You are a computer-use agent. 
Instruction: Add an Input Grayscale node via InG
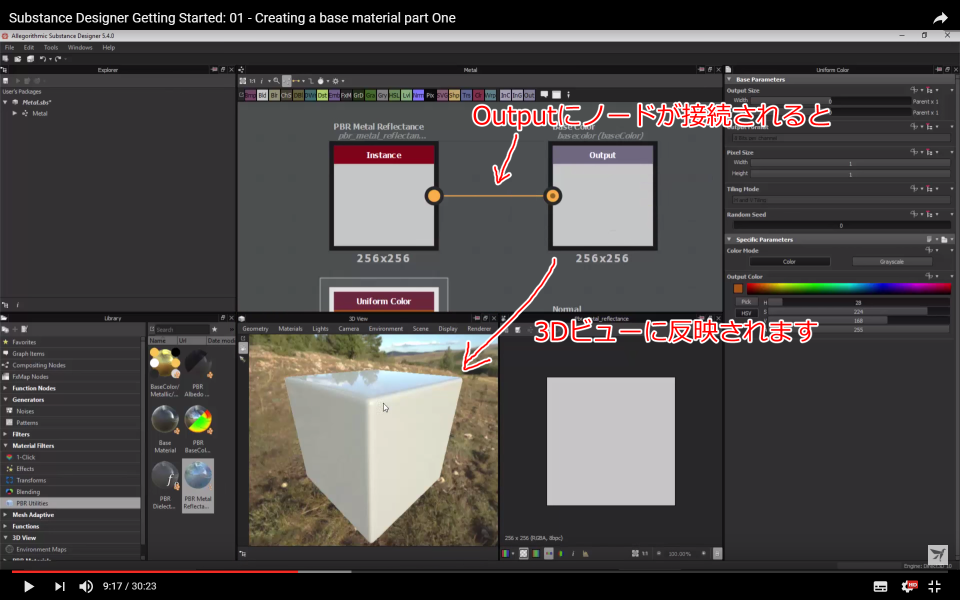click(517, 95)
